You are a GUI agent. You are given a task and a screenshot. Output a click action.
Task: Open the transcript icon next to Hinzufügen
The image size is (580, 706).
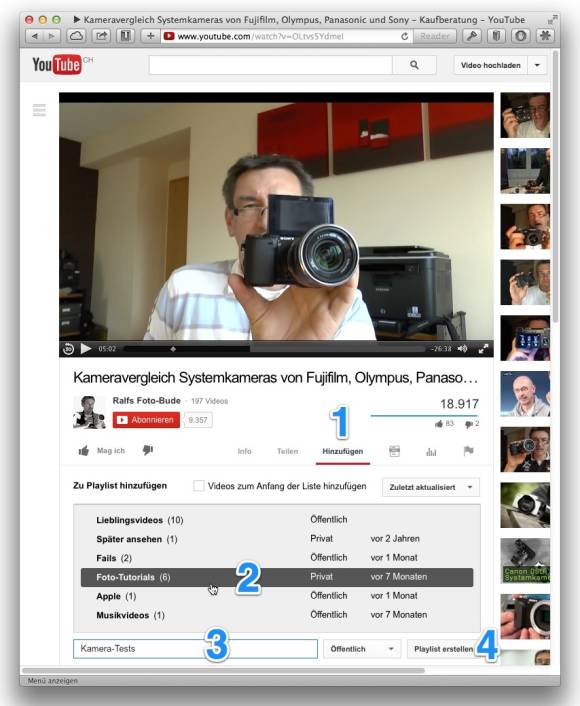[394, 451]
